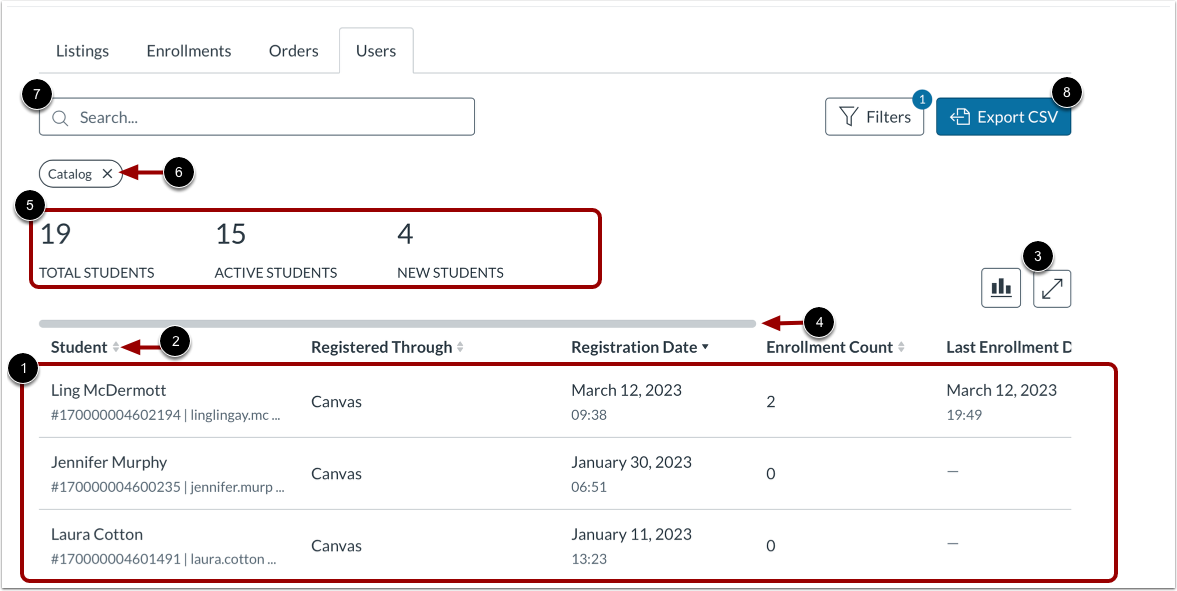The image size is (1177, 591).
Task: Switch to the Enrollments tab
Action: pyautogui.click(x=188, y=50)
